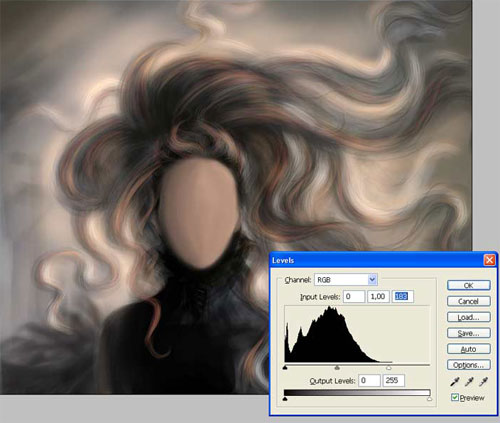Open the Options... dialog
500x423 pixels.
[468, 365]
